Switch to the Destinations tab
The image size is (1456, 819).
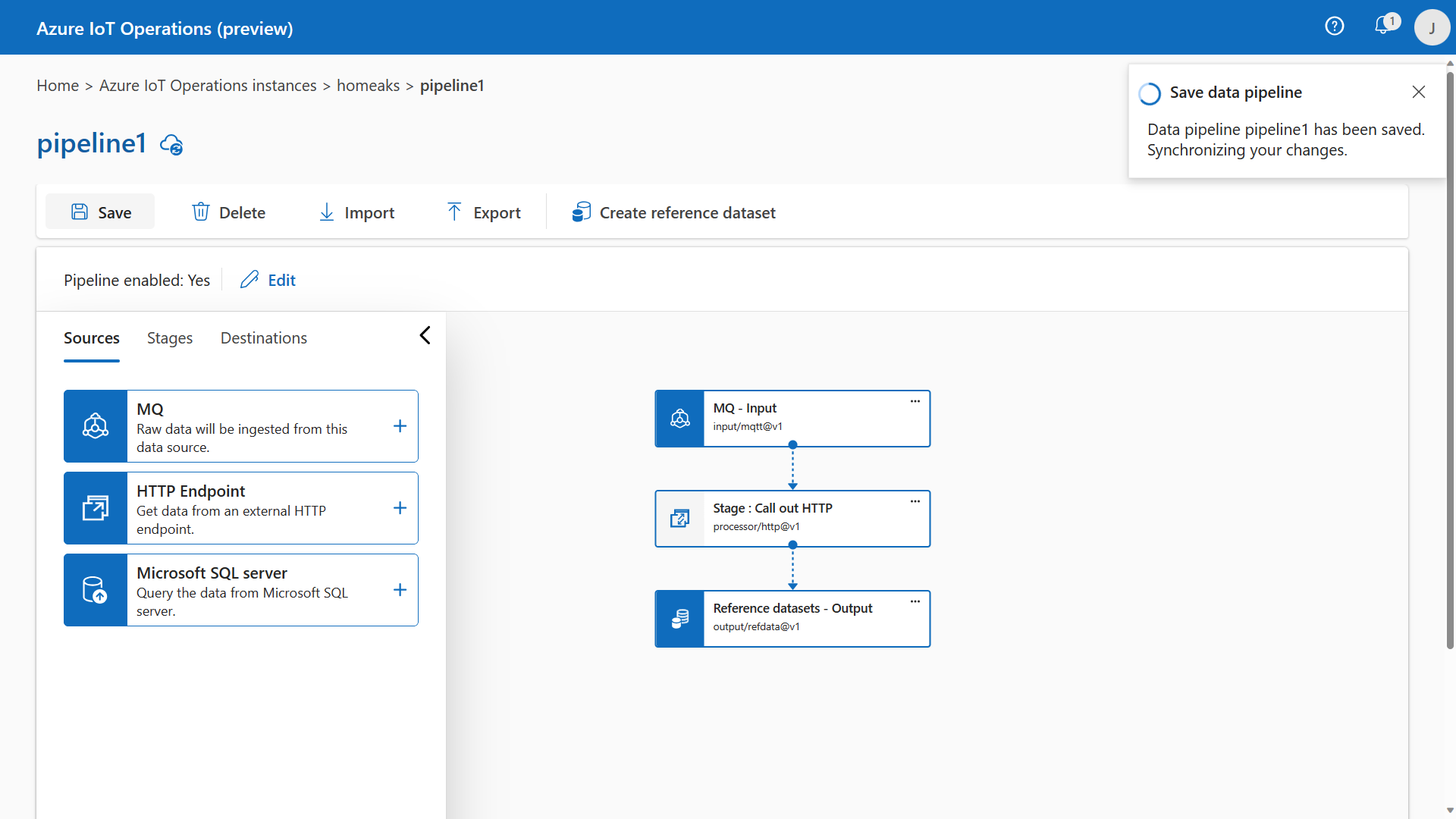[x=264, y=338]
